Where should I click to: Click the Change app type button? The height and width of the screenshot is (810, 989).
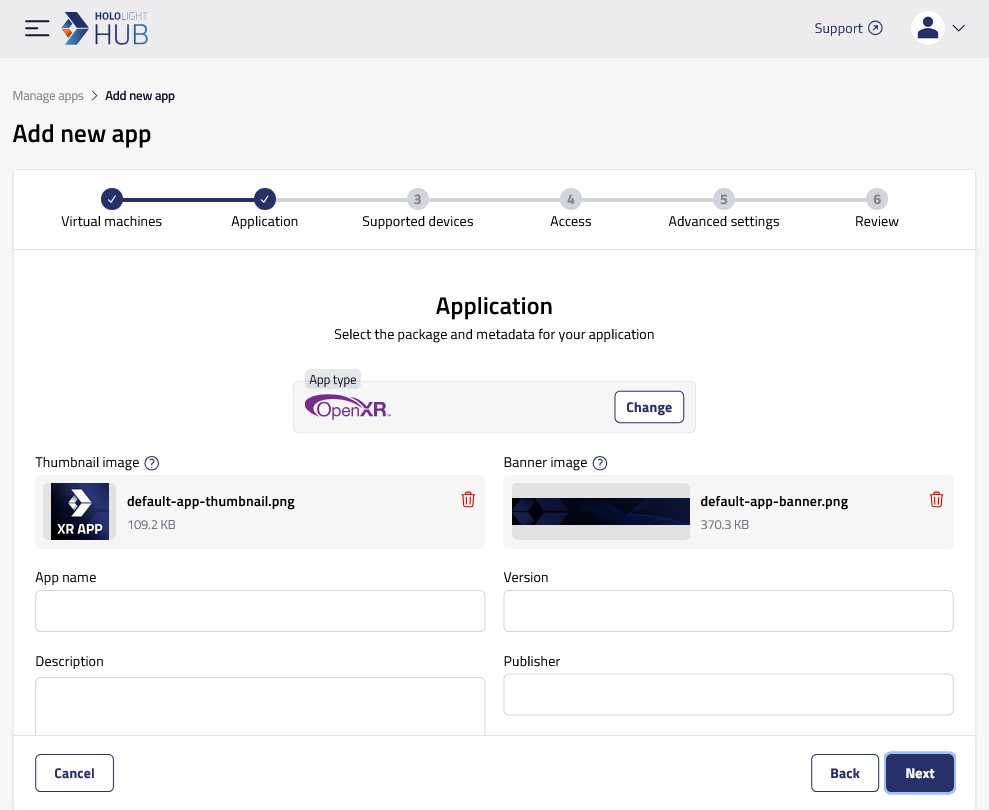click(649, 408)
